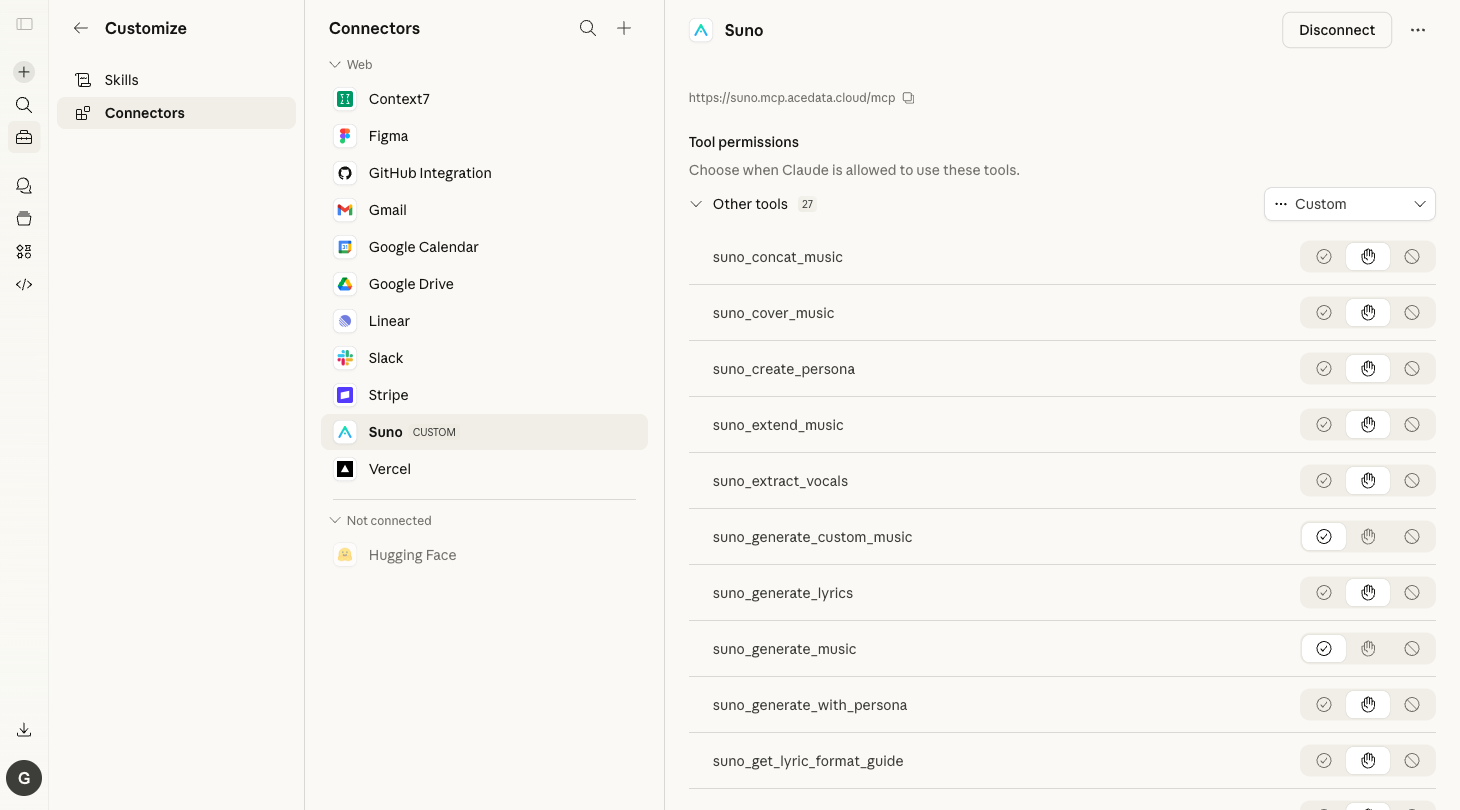Image resolution: width=1460 pixels, height=810 pixels.
Task: Disconnect the Suno connector
Action: point(1337,30)
